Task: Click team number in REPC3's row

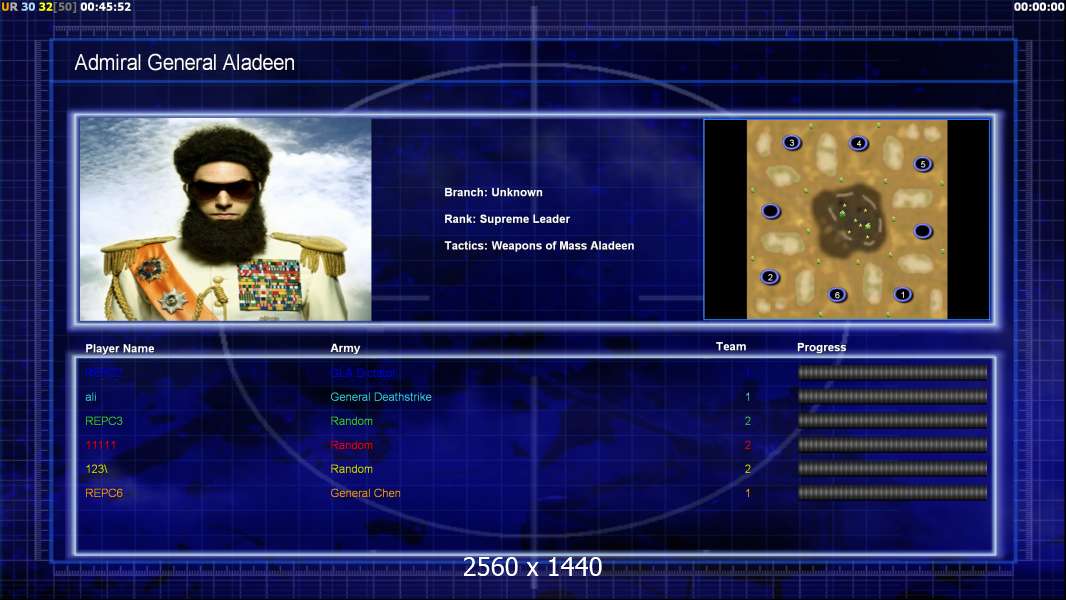Action: (x=748, y=421)
